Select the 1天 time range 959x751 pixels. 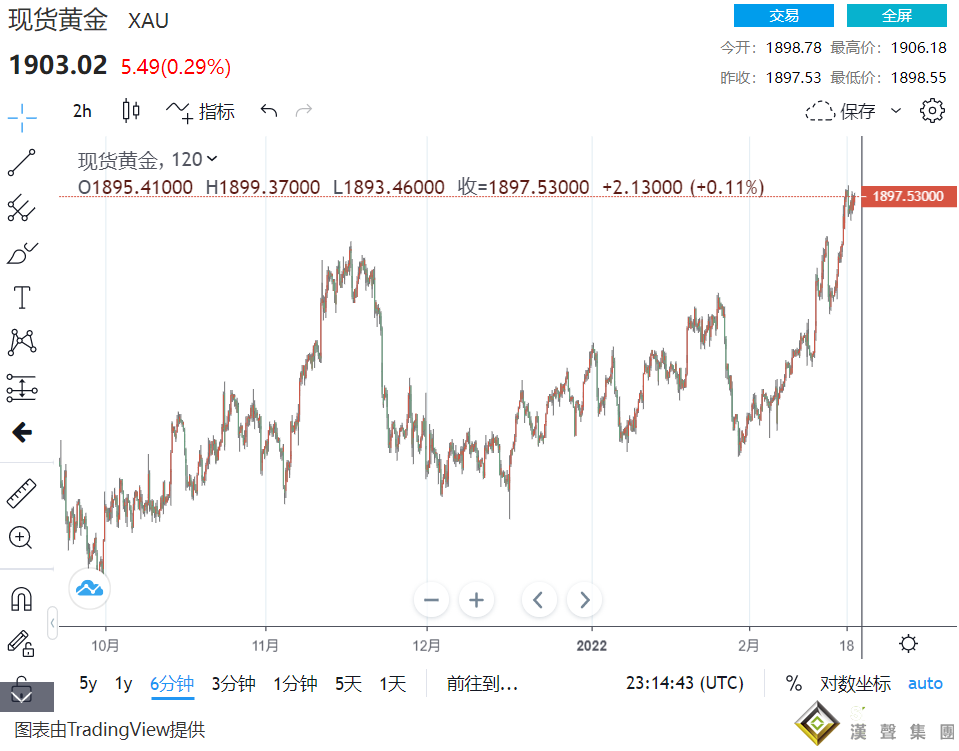tap(393, 684)
